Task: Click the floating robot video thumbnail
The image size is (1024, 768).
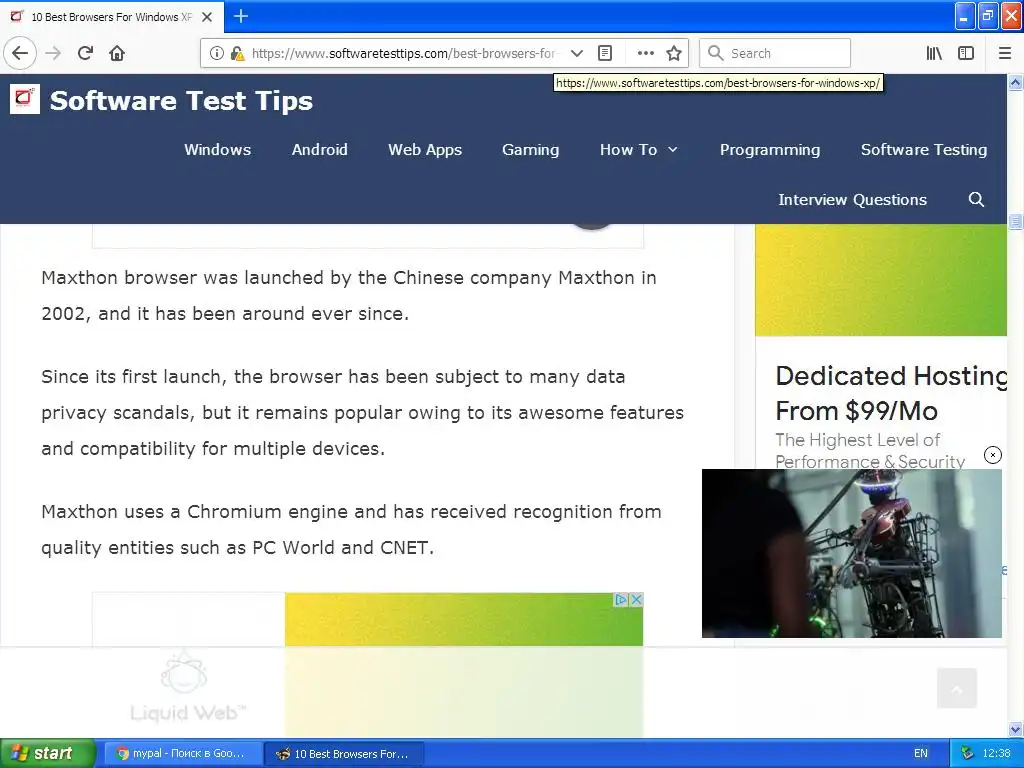Action: (x=852, y=553)
